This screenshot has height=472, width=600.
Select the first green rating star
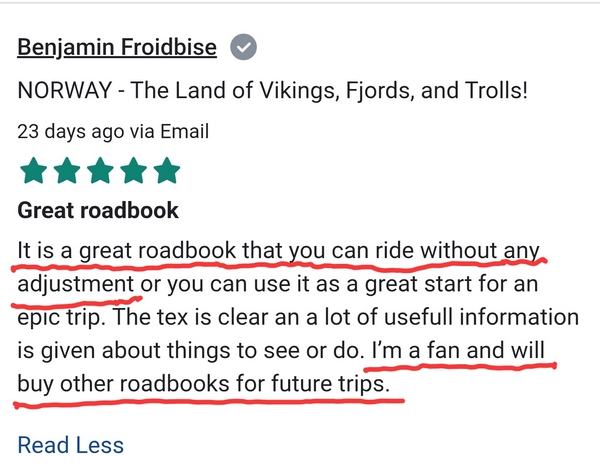point(33,171)
